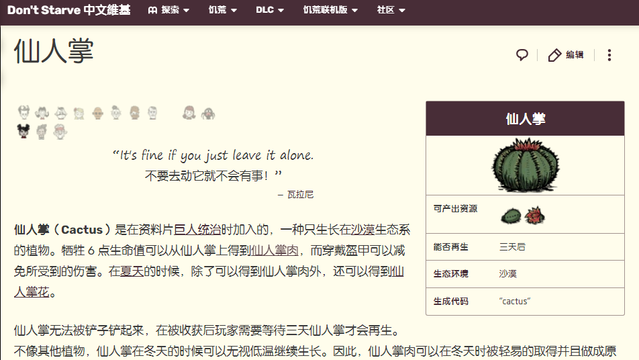Expand the 饥荒 navigation dropdown
This screenshot has width=639, height=360.
223,10
